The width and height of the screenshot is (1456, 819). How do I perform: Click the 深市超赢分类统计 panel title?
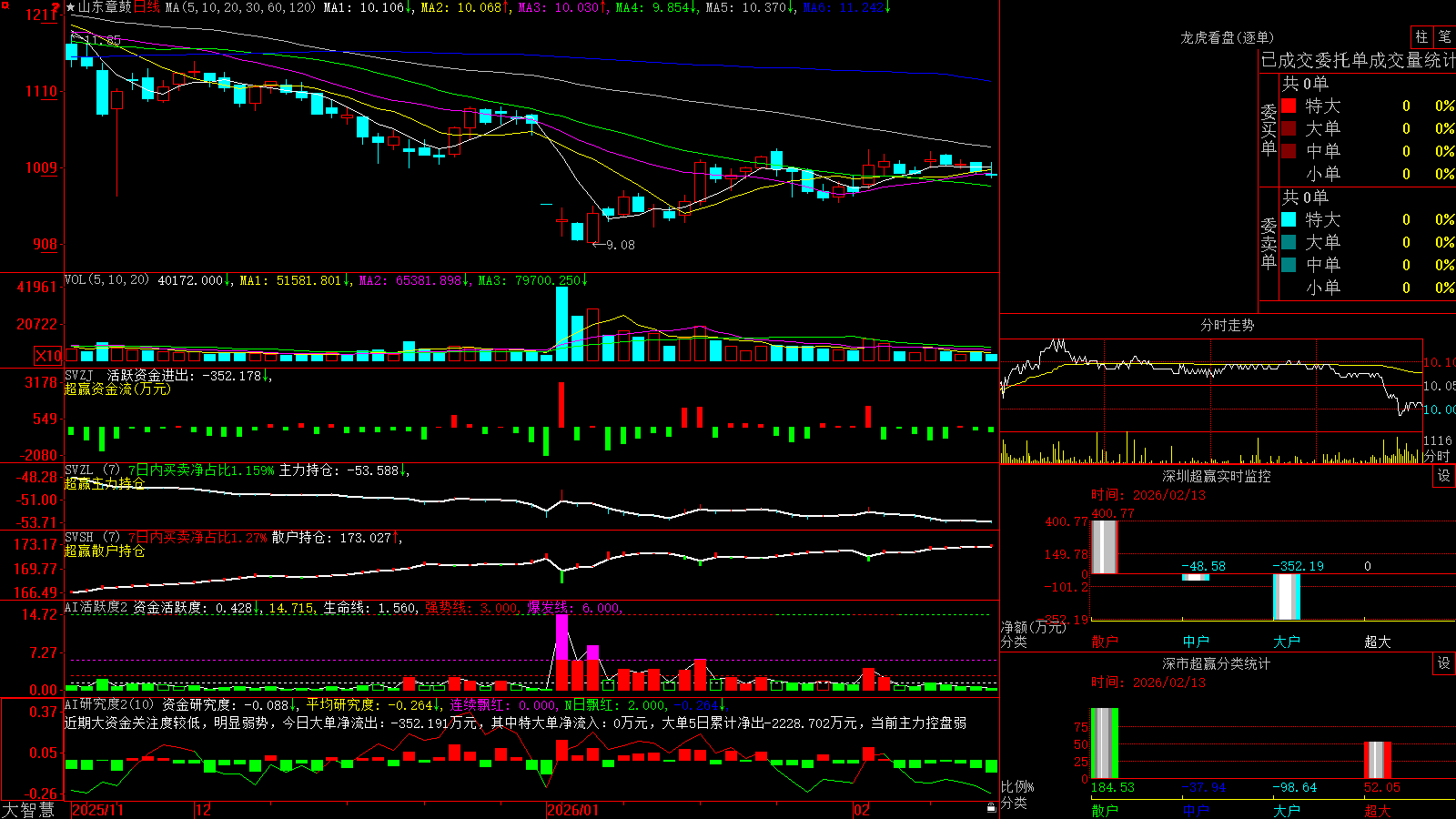[1216, 663]
